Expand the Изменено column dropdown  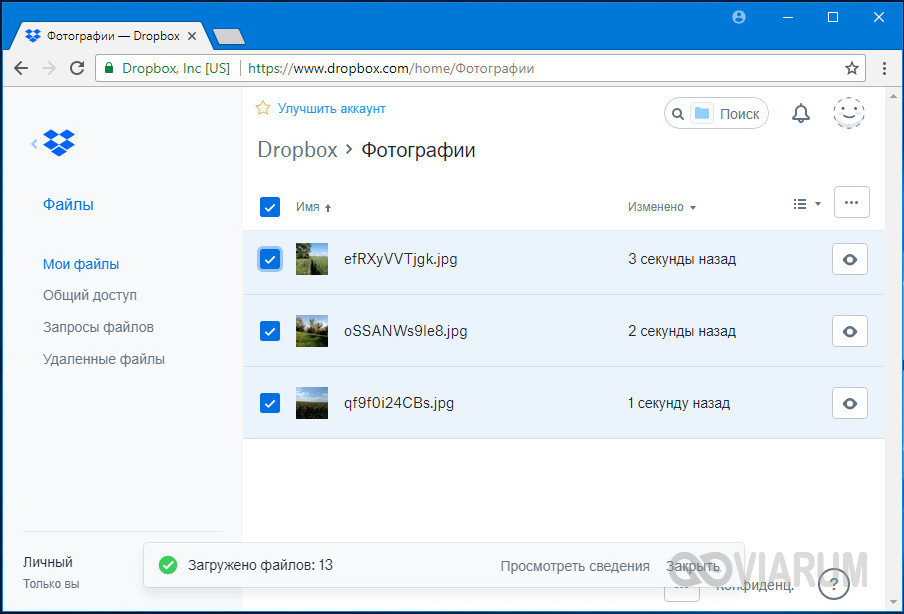click(x=662, y=207)
